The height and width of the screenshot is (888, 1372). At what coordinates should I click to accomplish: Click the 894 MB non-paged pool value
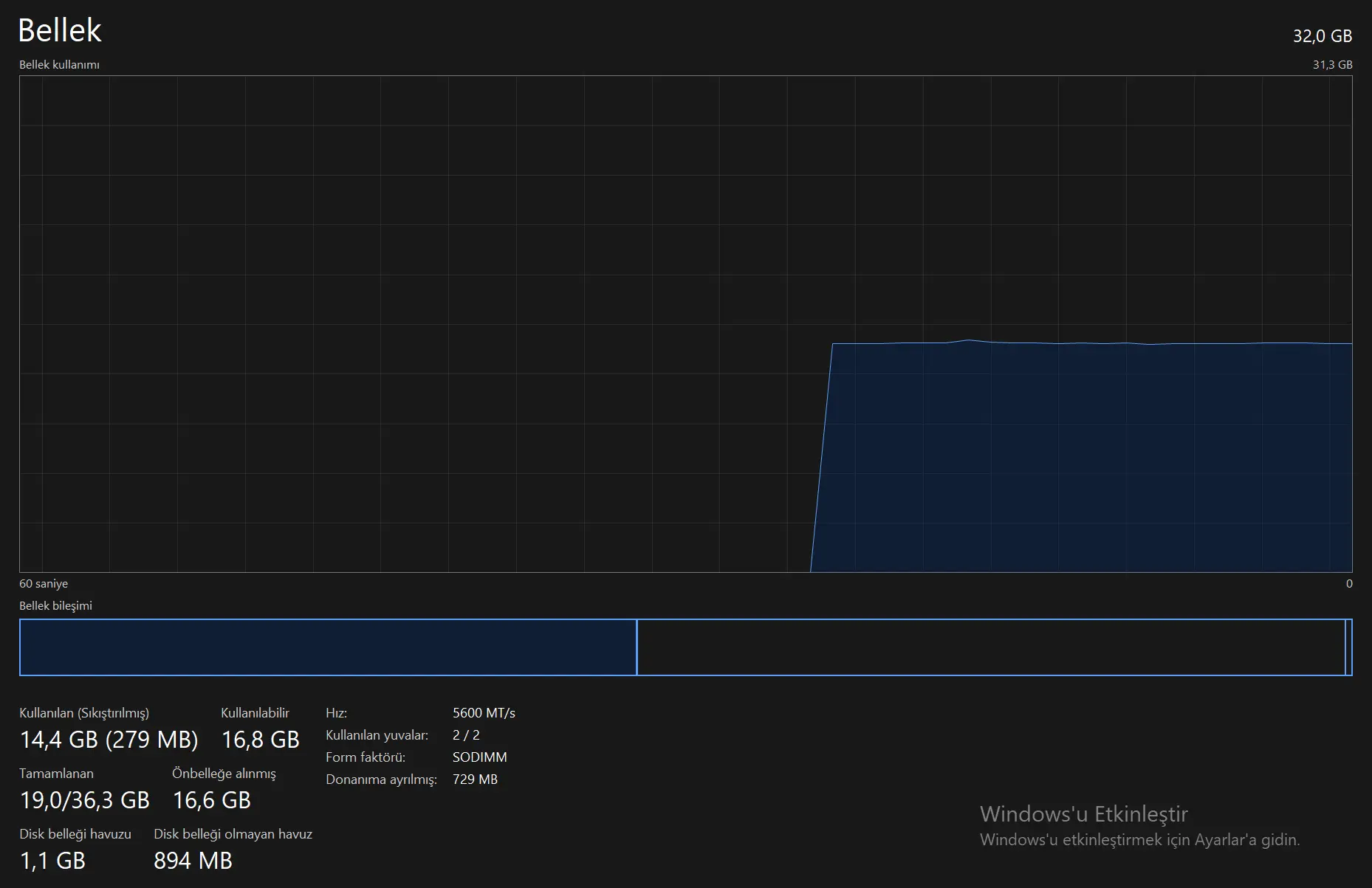[x=193, y=861]
